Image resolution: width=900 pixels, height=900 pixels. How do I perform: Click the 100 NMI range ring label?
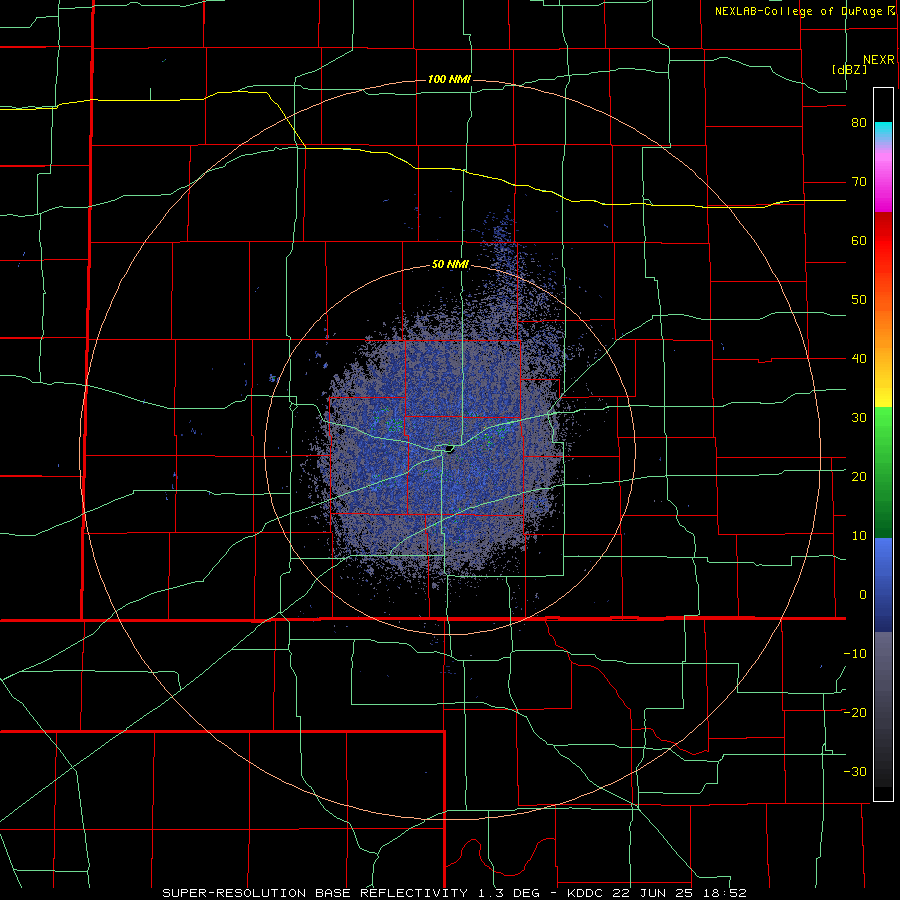[449, 79]
